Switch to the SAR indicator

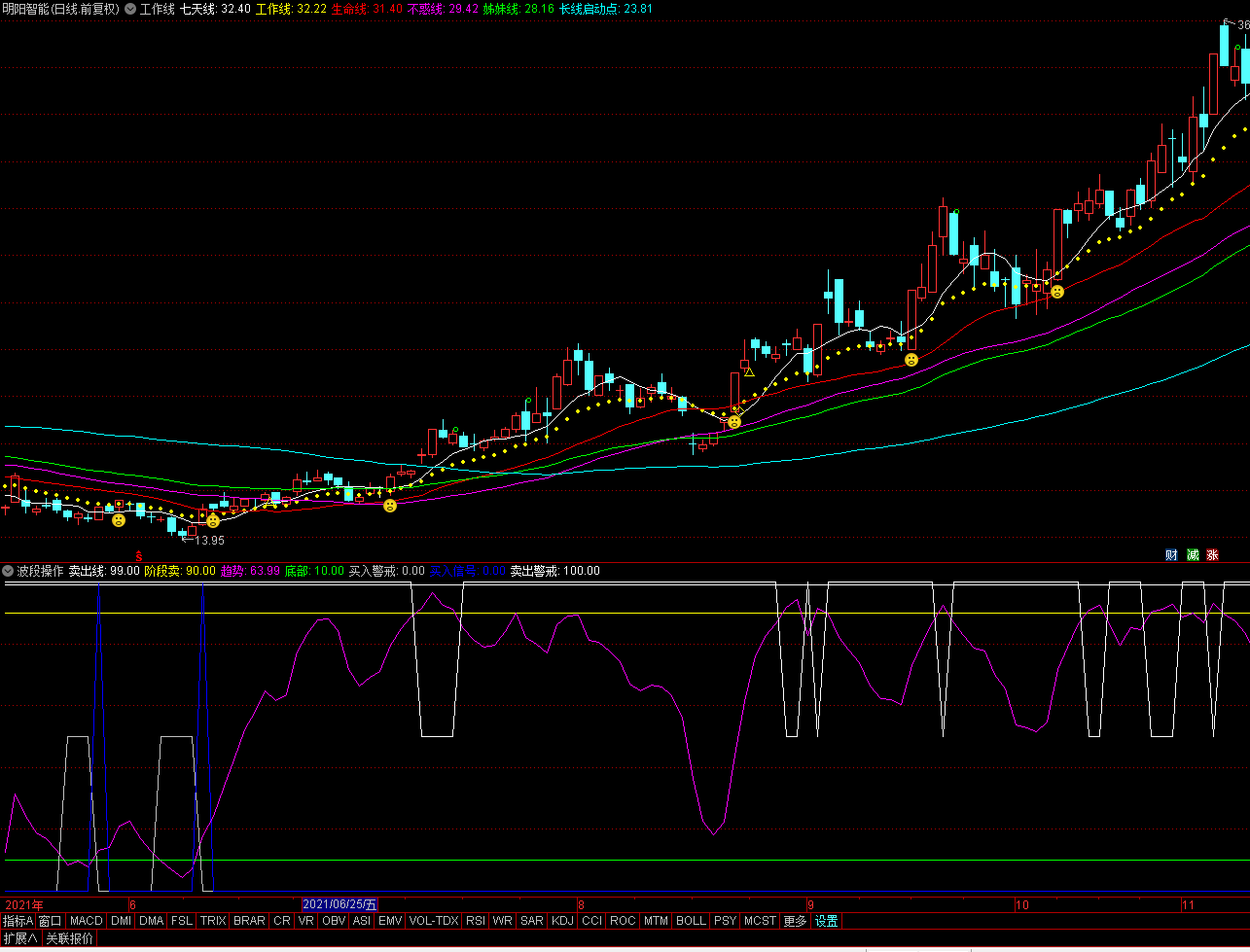pos(532,921)
